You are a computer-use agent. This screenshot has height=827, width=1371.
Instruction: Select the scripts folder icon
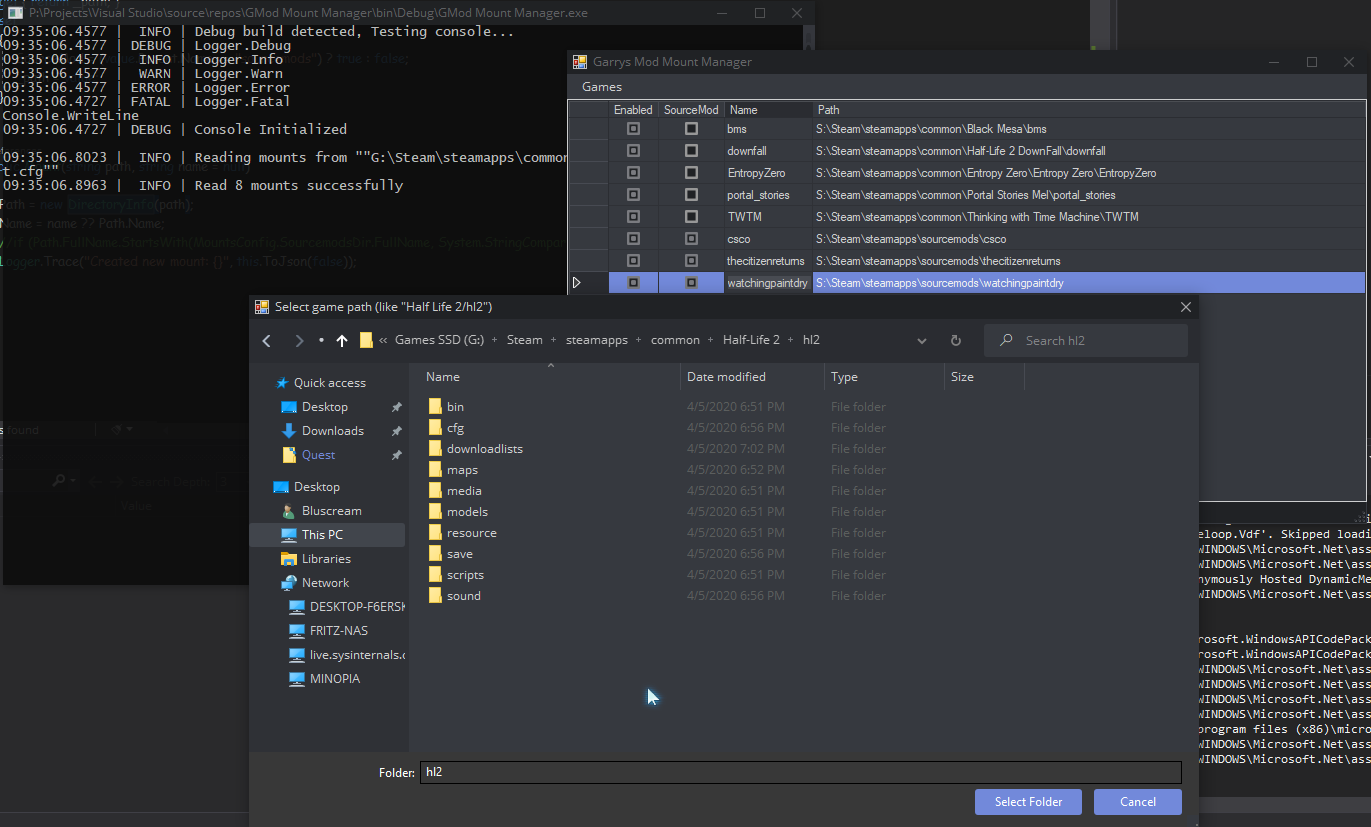pos(435,575)
